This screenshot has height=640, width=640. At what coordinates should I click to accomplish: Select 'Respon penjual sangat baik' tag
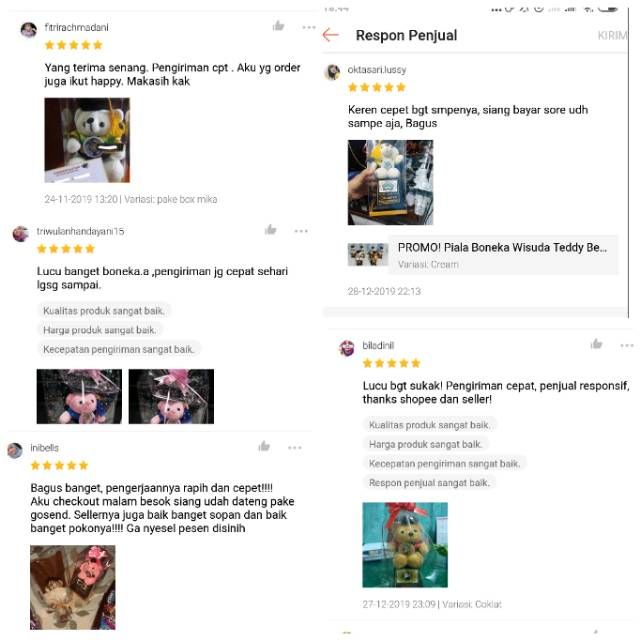point(429,483)
